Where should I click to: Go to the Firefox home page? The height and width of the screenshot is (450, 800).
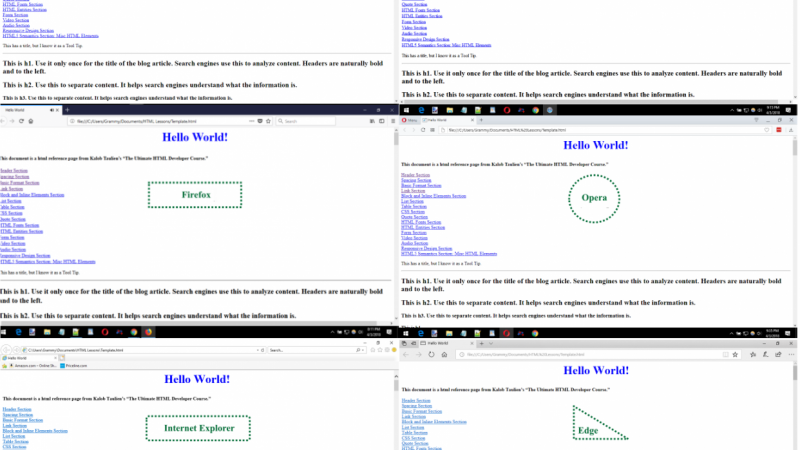pyautogui.click(x=31, y=121)
